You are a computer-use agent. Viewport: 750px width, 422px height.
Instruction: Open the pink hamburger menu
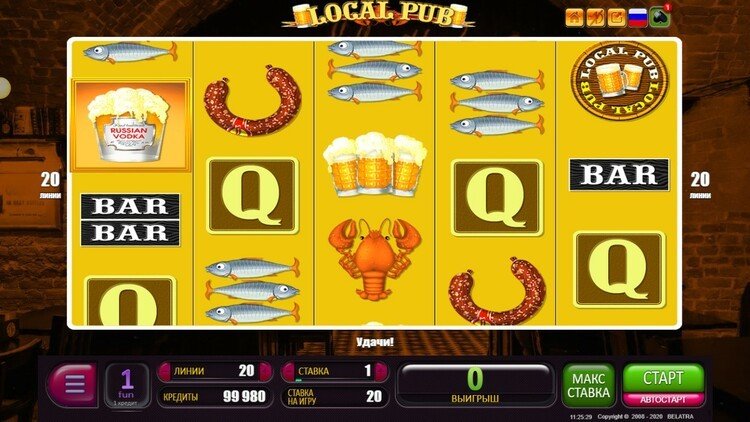pyautogui.click(x=72, y=385)
